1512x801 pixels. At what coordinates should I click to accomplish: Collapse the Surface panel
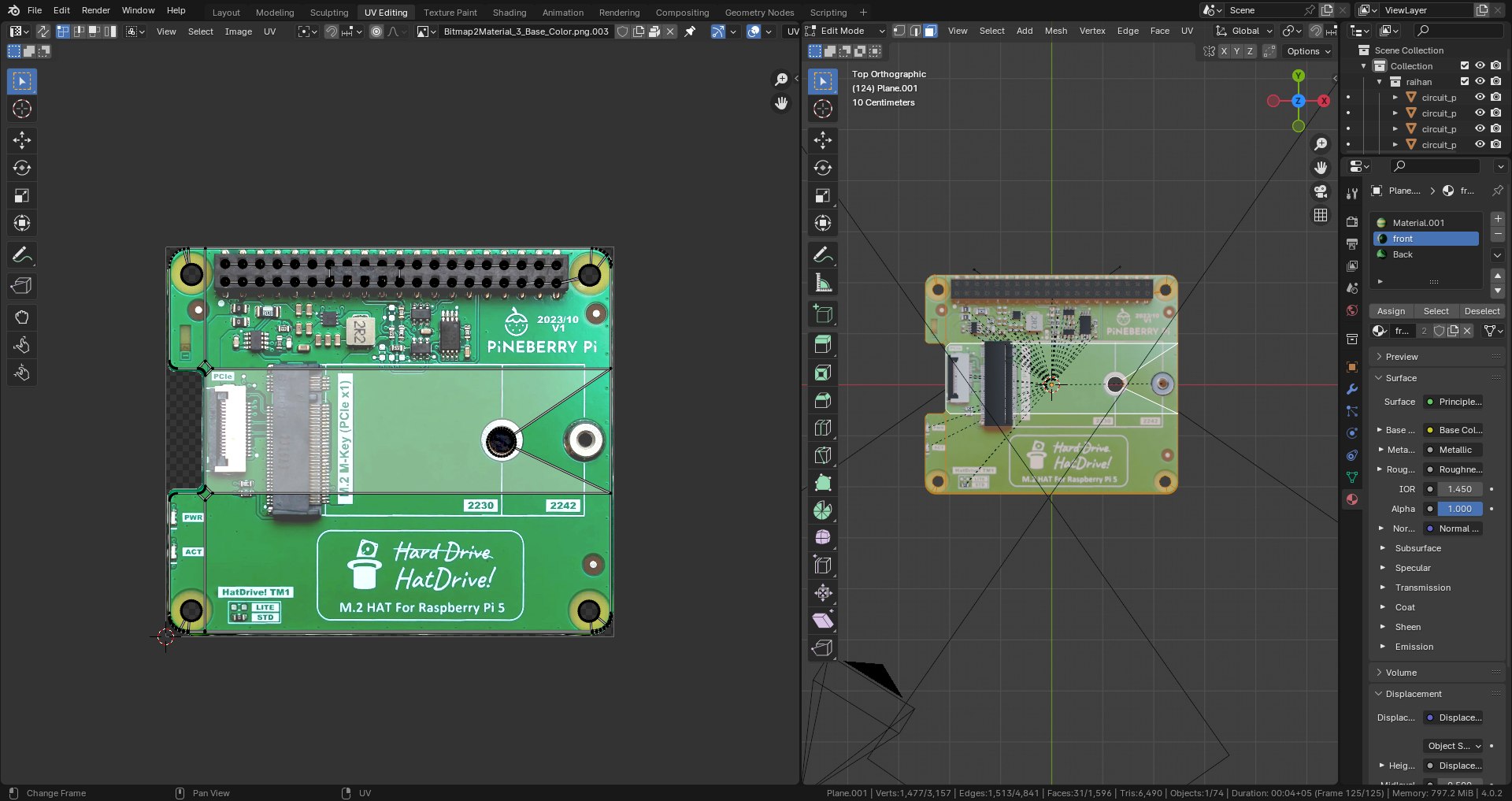1401,378
